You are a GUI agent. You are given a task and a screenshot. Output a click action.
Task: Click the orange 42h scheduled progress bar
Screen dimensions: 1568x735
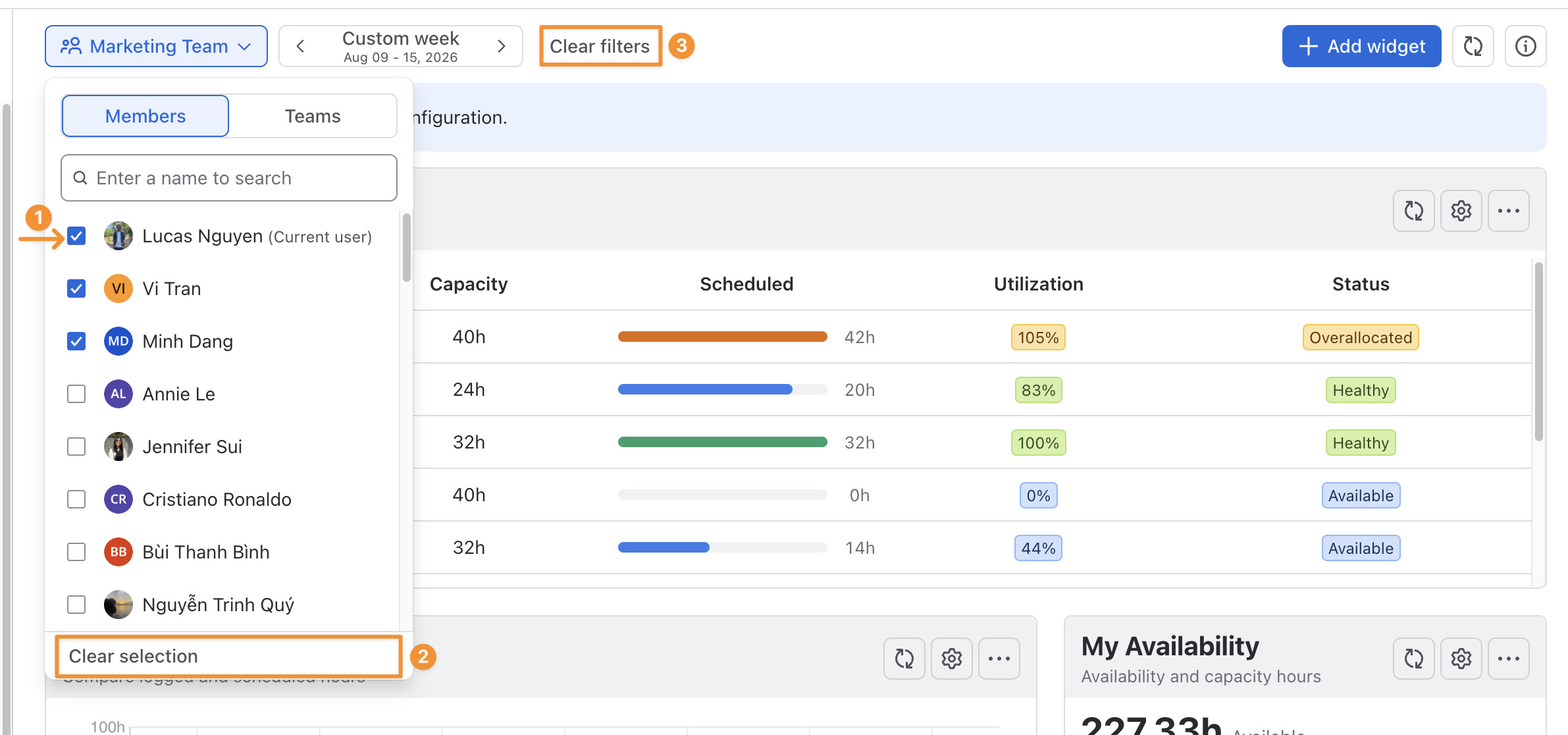coord(722,337)
